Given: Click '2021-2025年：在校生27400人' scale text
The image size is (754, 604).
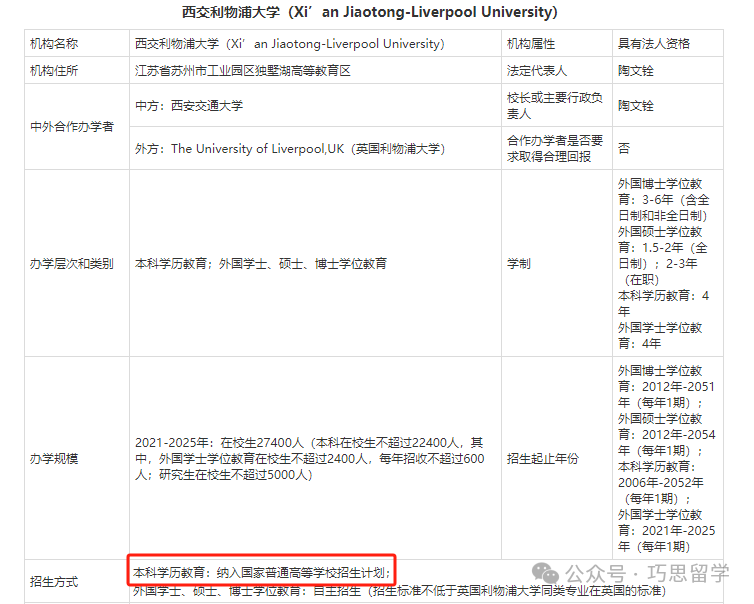Looking at the screenshot, I should pyautogui.click(x=310, y=458).
